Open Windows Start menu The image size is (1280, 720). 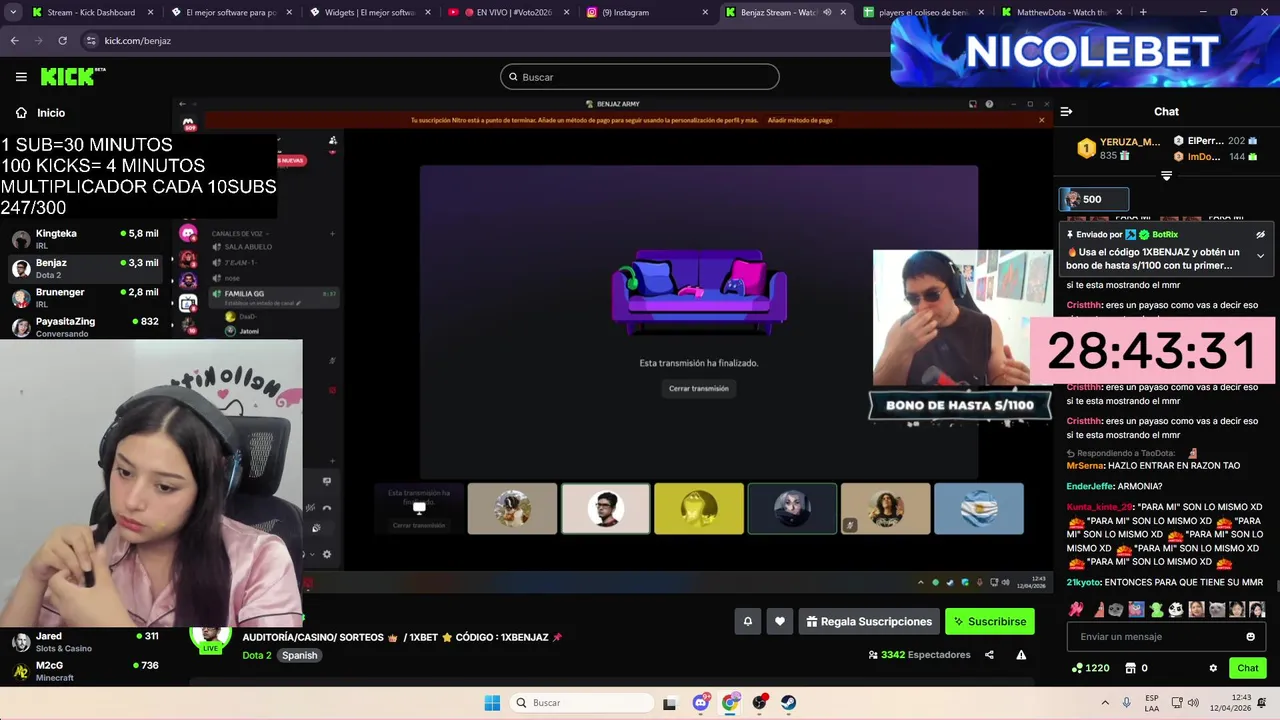pos(492,703)
